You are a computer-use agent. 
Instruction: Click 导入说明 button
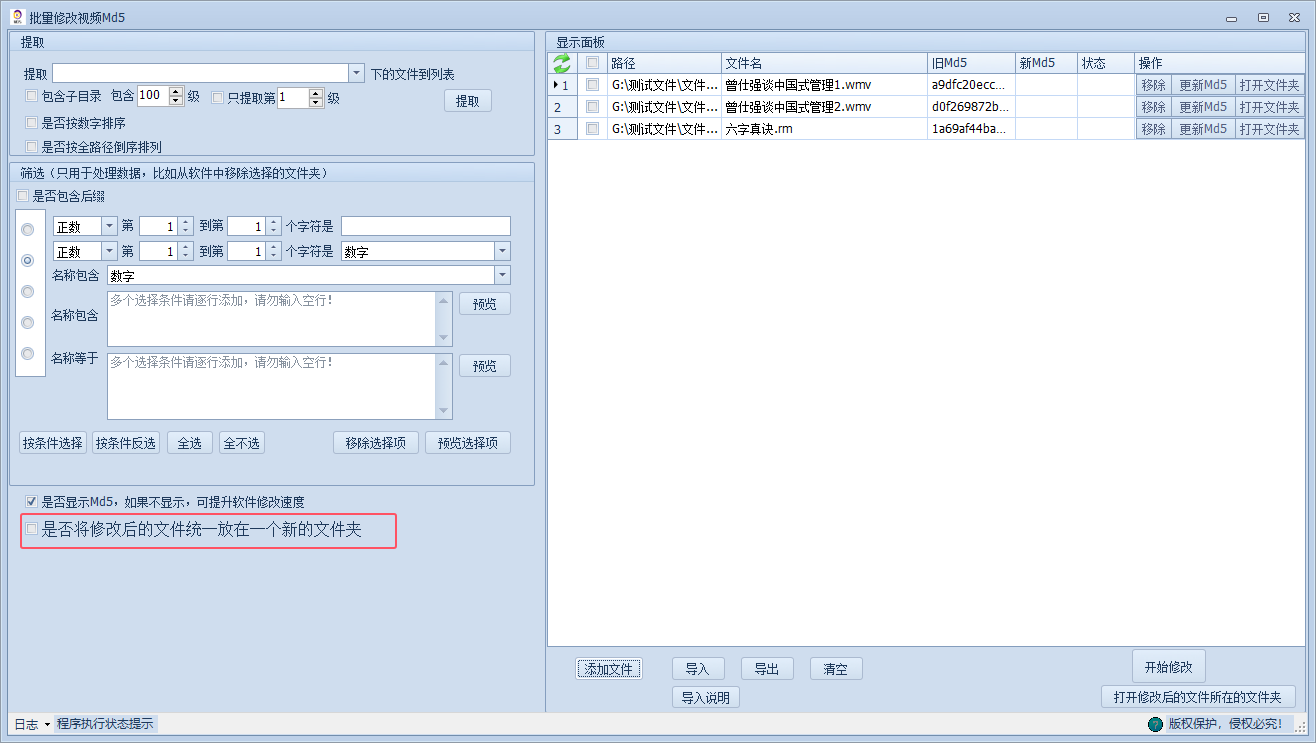[706, 697]
